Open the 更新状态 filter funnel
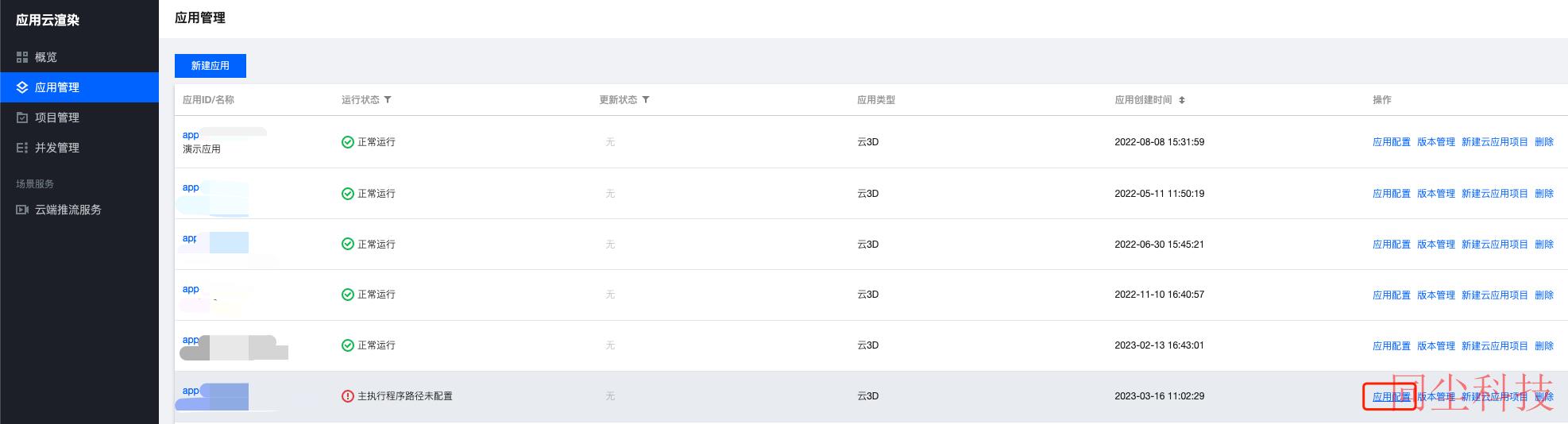Image resolution: width=1568 pixels, height=424 pixels. (646, 100)
